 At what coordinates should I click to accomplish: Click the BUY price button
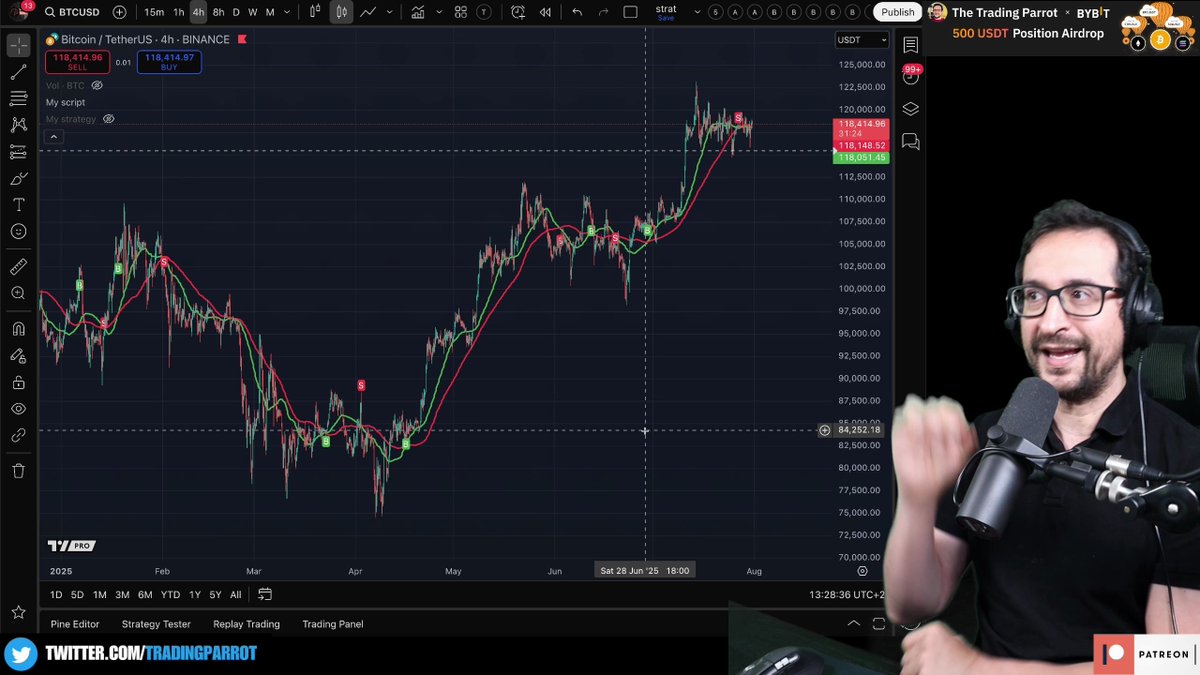pyautogui.click(x=169, y=62)
